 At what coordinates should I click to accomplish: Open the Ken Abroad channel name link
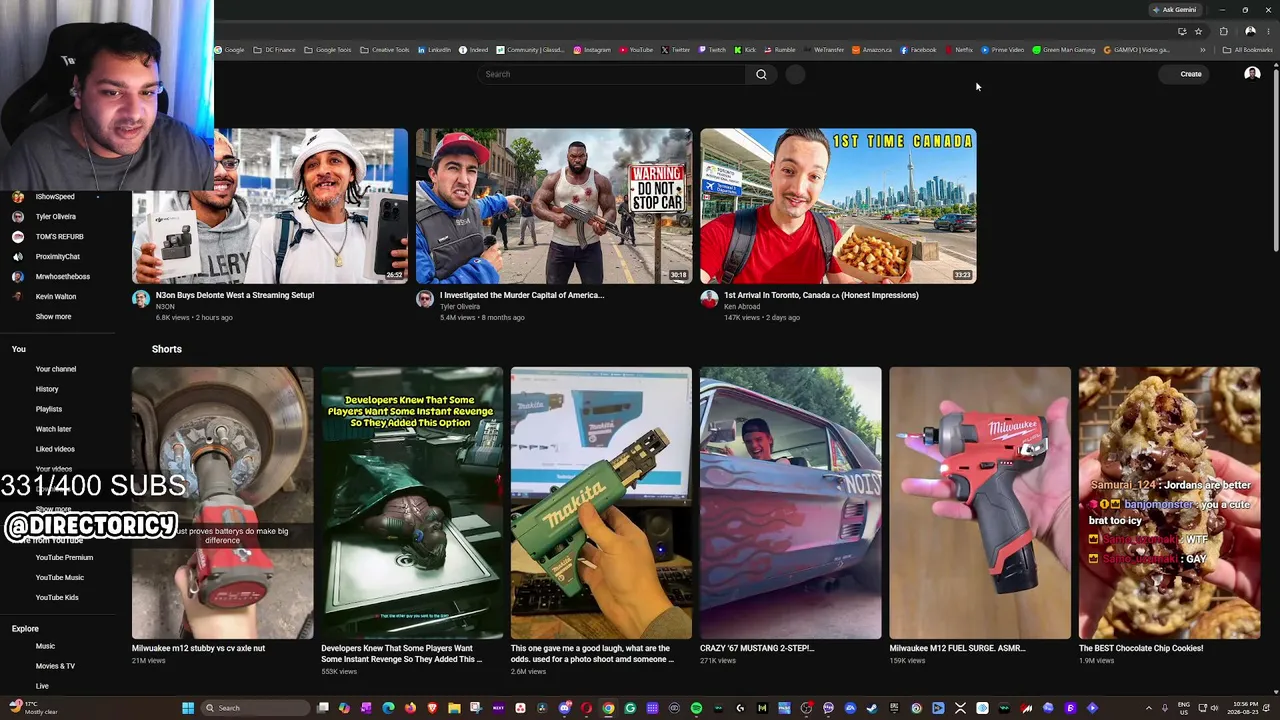[x=741, y=306]
